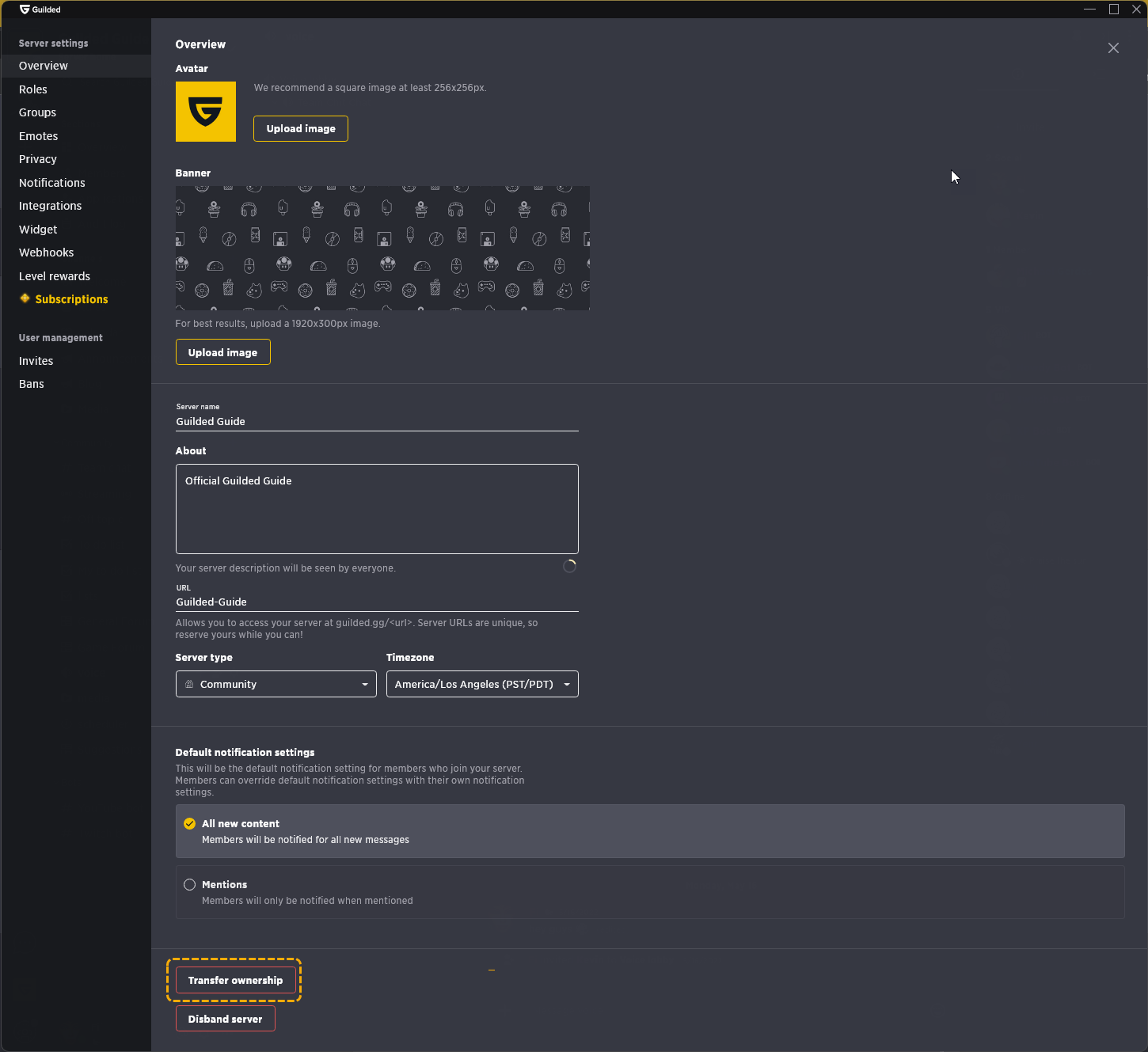Maximize the Guilded window
Viewport: 1148px width, 1052px height.
point(1114,9)
